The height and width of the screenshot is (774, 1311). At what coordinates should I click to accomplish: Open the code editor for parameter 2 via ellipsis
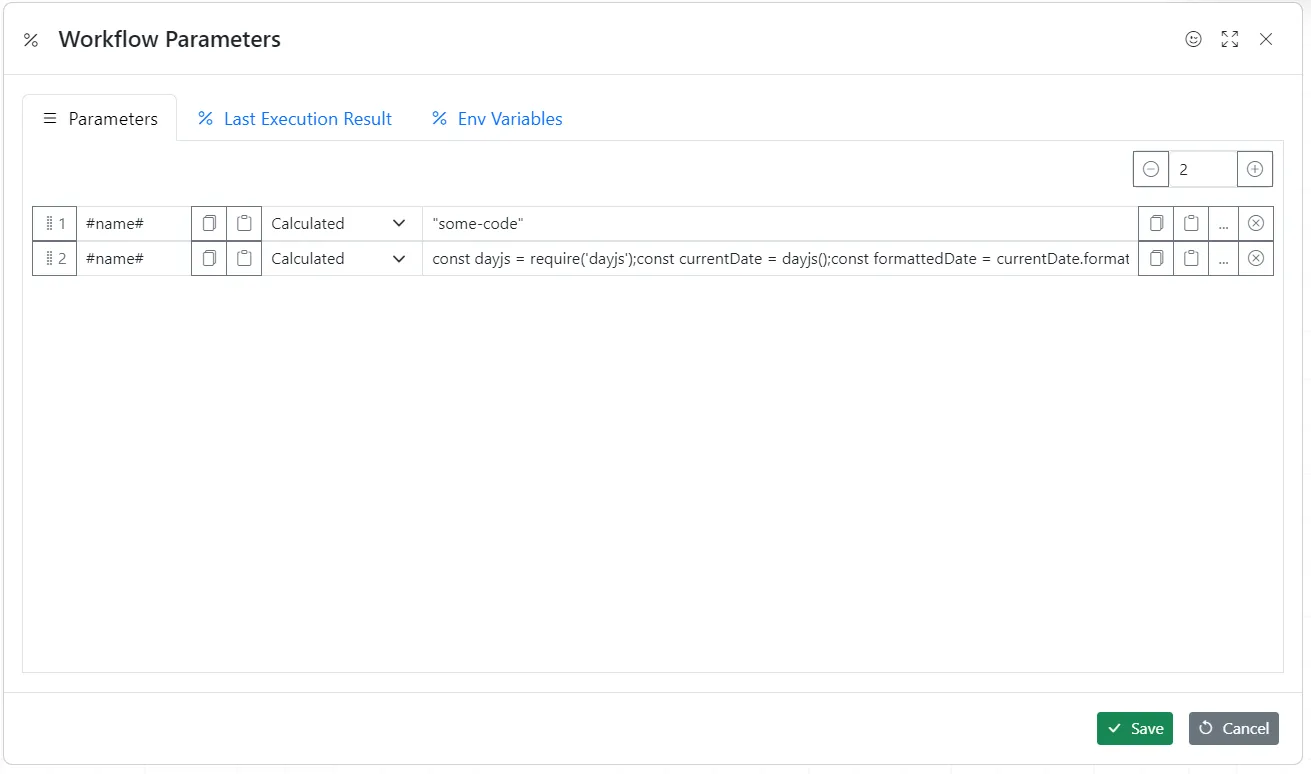1223,258
